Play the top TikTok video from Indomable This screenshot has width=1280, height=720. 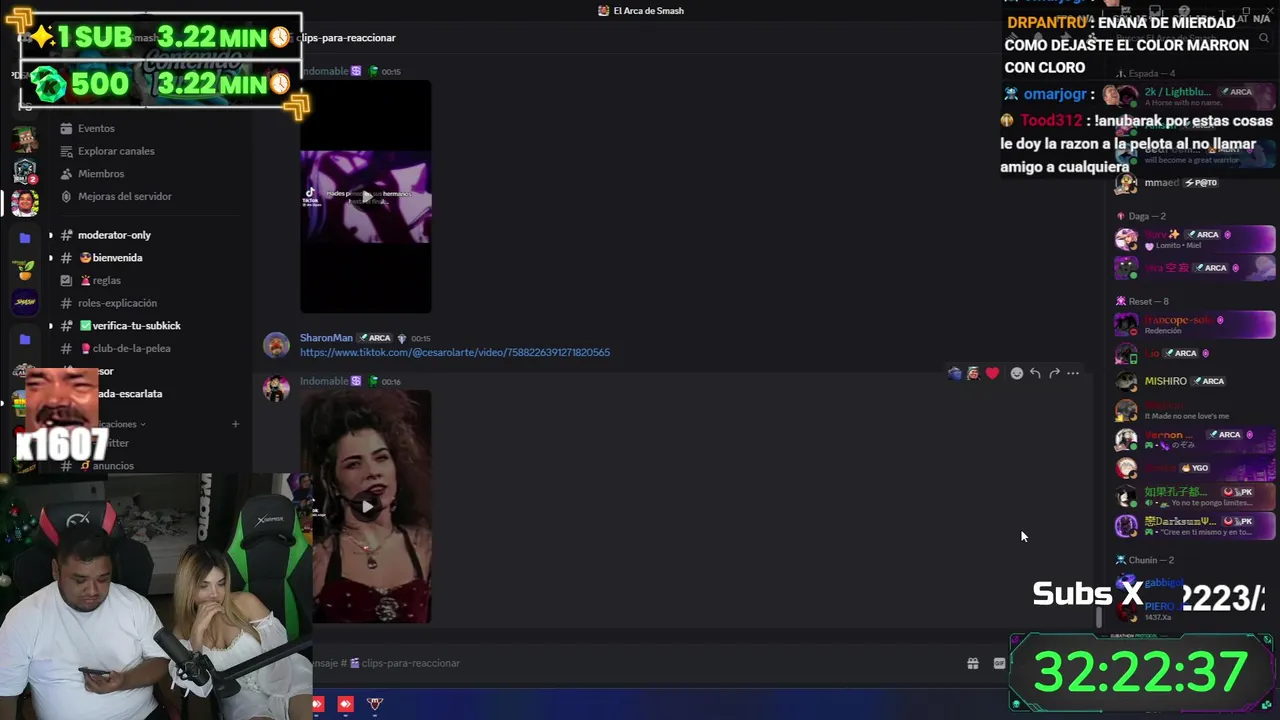[366, 196]
